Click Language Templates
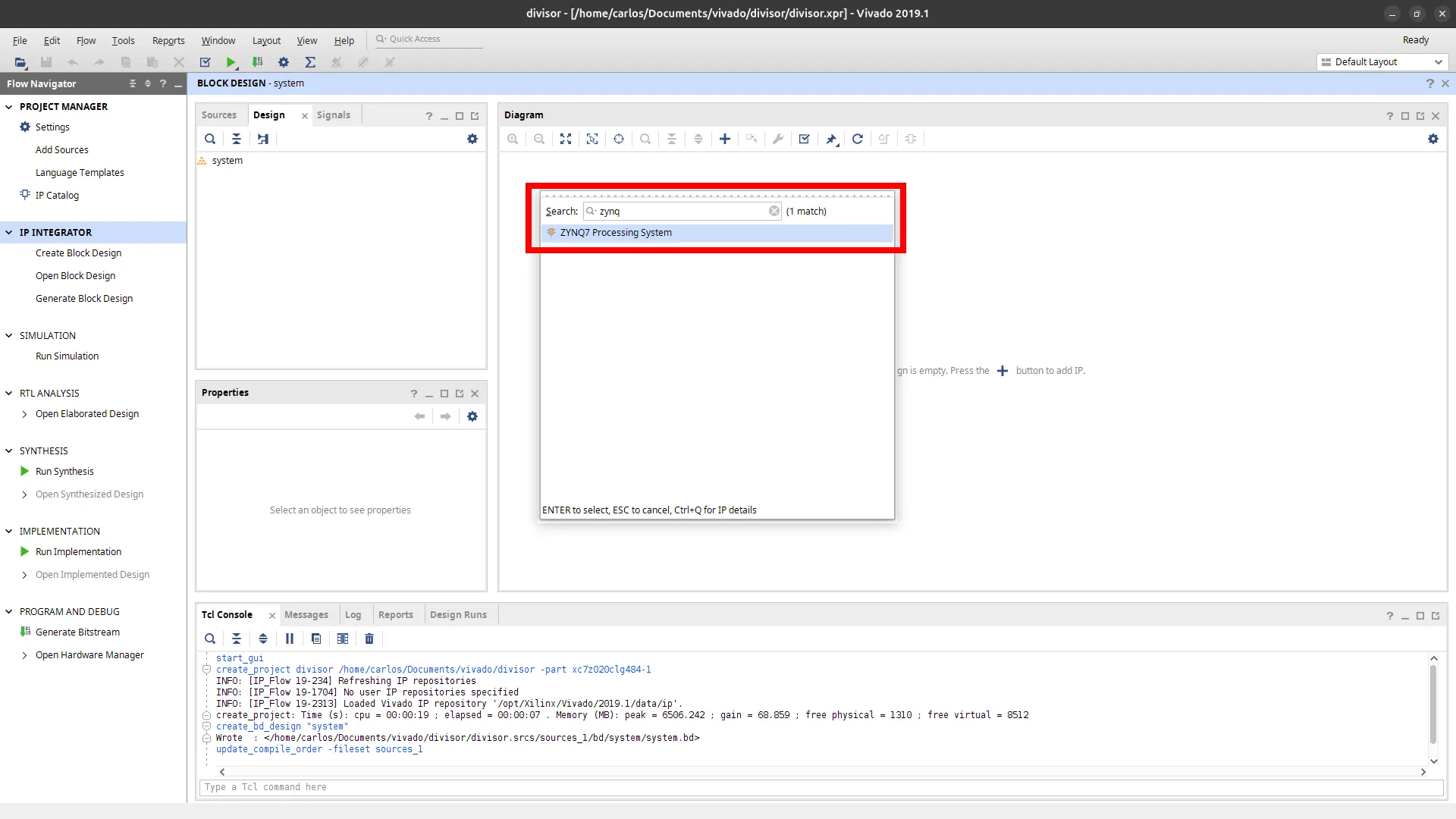The height and width of the screenshot is (819, 1456). (80, 173)
